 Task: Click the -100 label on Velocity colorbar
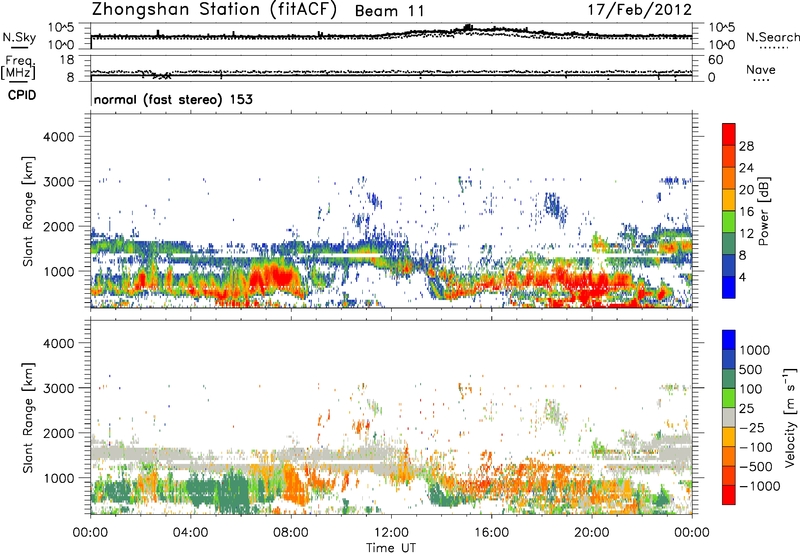(756, 447)
